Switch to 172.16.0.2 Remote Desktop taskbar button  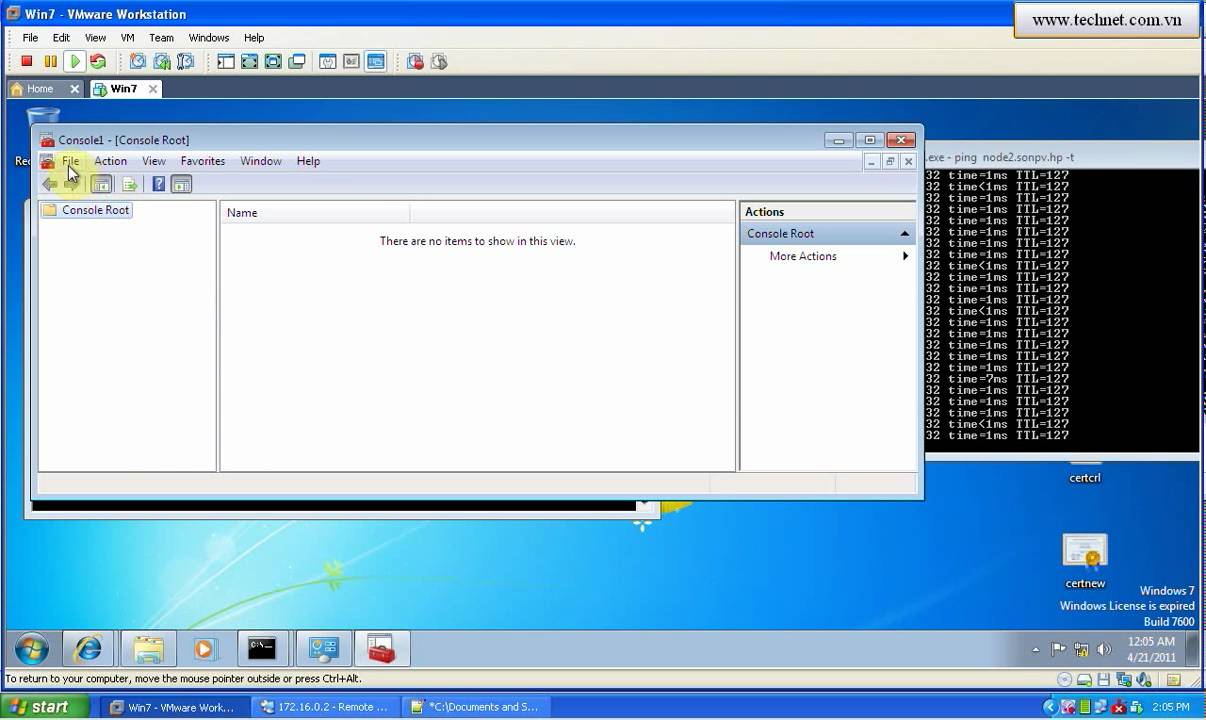327,707
